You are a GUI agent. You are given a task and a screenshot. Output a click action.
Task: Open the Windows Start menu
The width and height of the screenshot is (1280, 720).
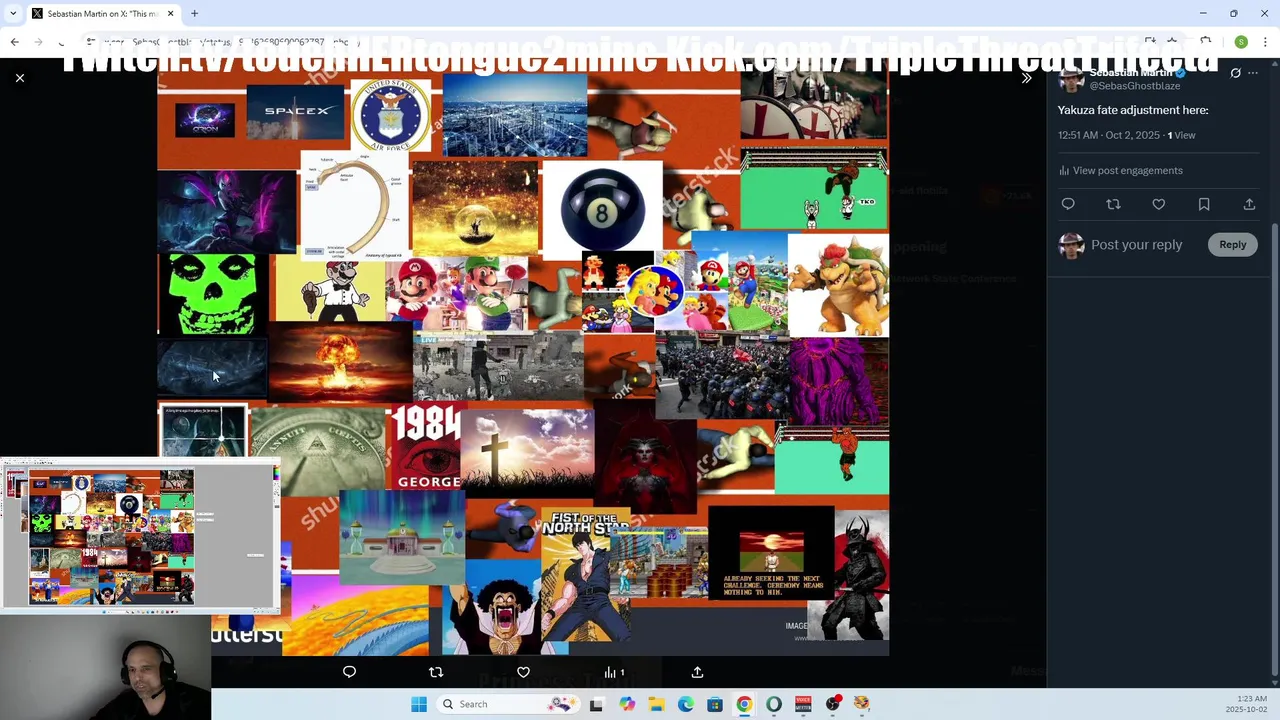pos(419,704)
